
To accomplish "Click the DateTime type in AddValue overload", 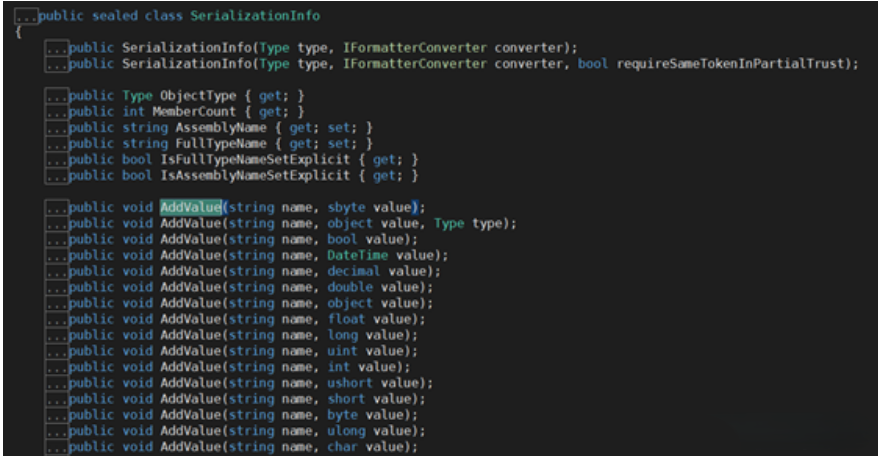I will click(x=356, y=255).
